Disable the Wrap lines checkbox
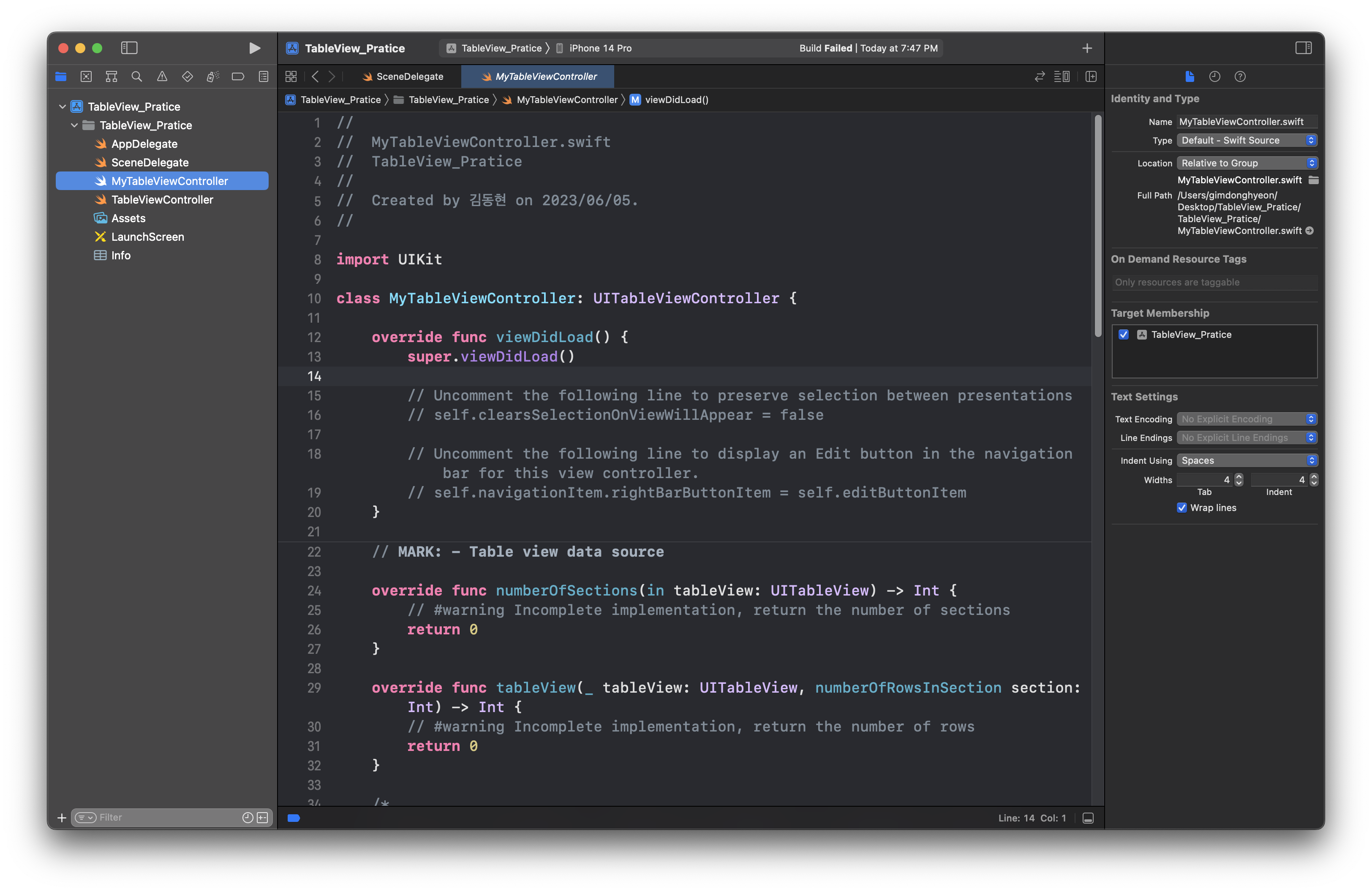 [x=1182, y=508]
